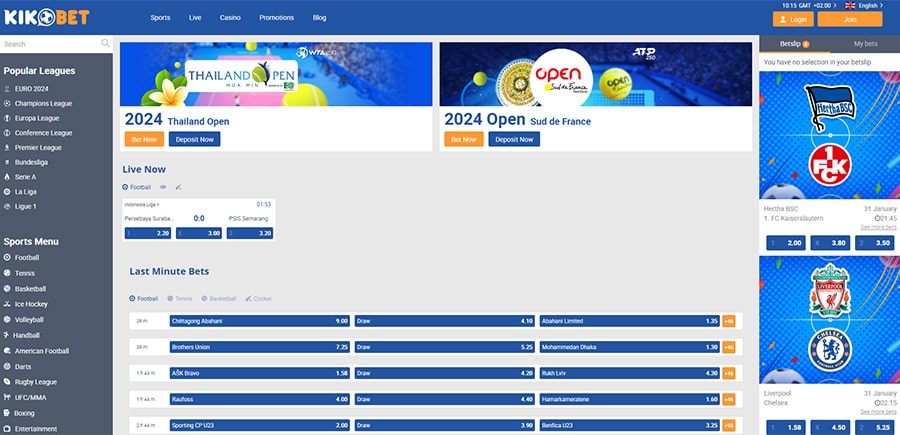Open the Live menu item

click(195, 18)
